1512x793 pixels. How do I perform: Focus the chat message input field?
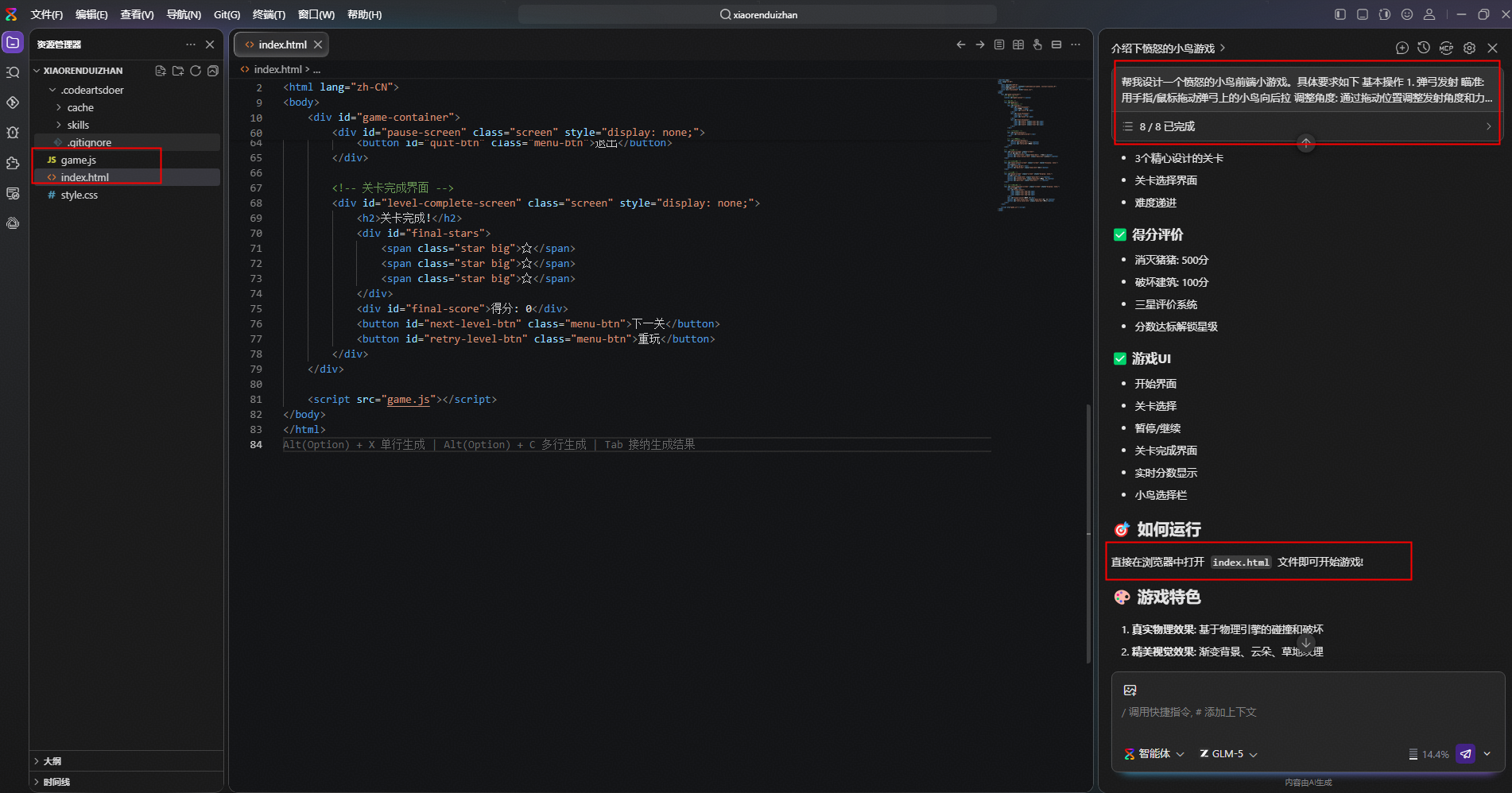[x=1307, y=712]
